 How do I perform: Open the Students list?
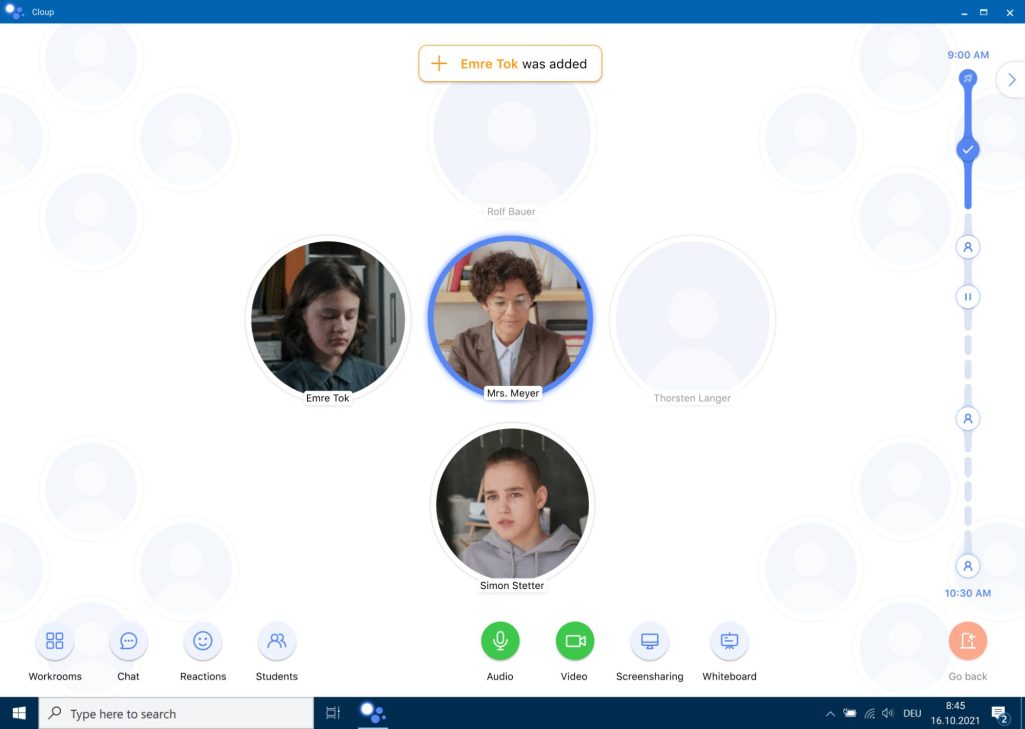277,641
